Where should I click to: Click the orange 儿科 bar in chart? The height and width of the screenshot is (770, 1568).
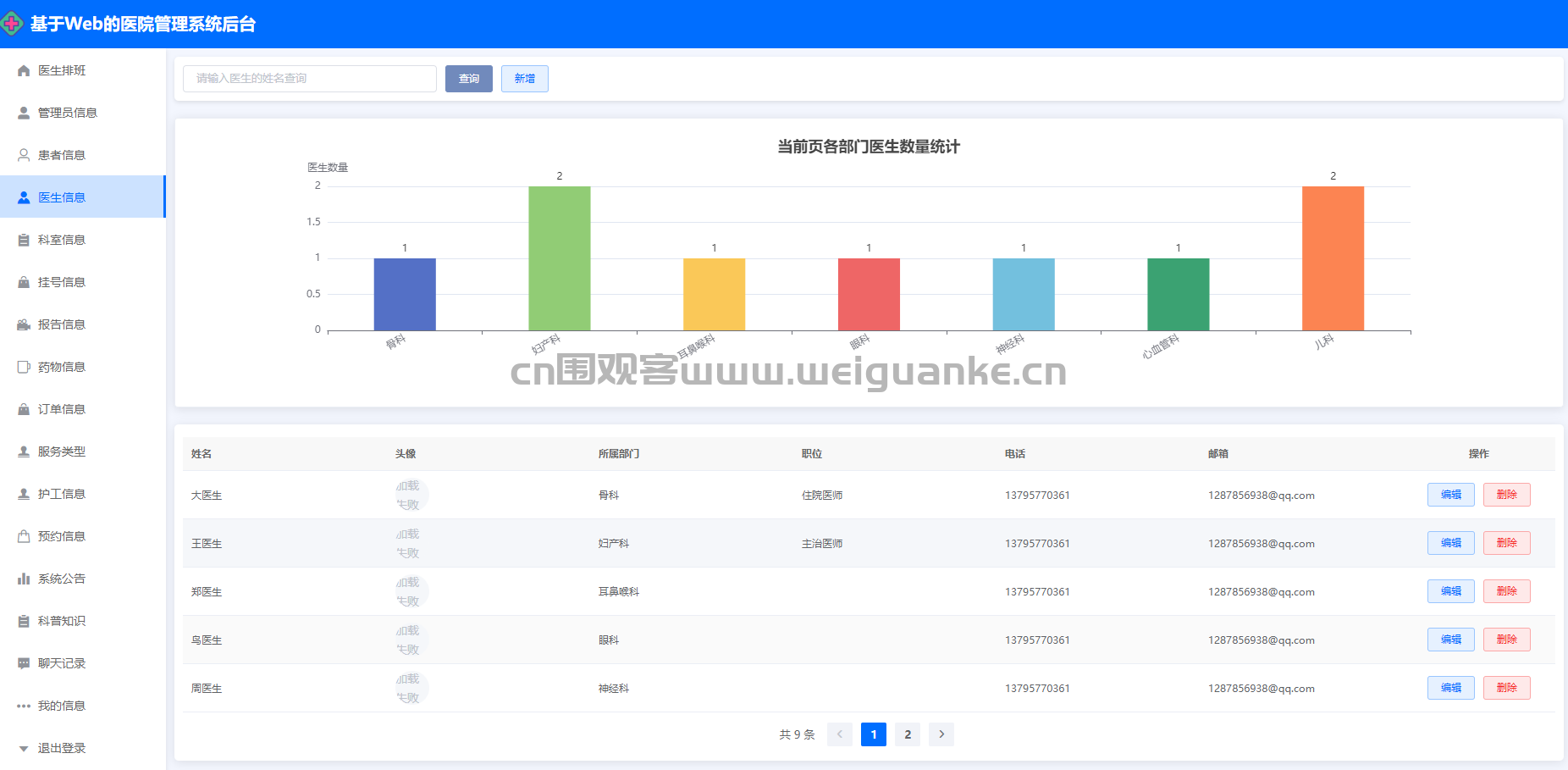(1332, 258)
